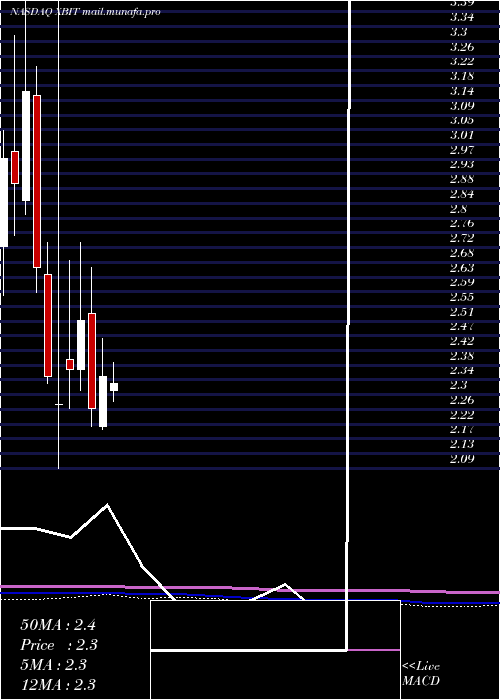Click the NASDAQ XBIT mail.munafa.pro chart title

pyautogui.click(x=85, y=12)
